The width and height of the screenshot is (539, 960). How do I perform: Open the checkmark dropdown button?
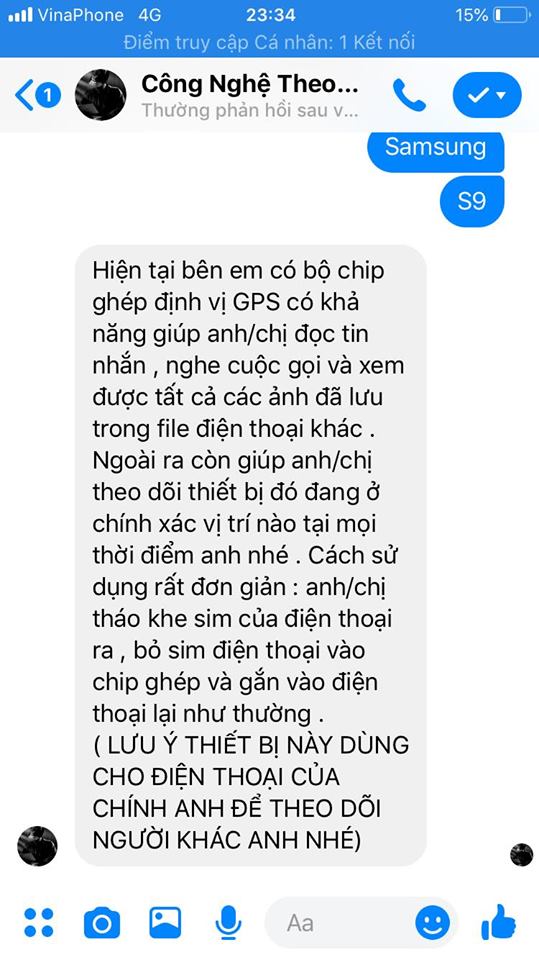487,95
